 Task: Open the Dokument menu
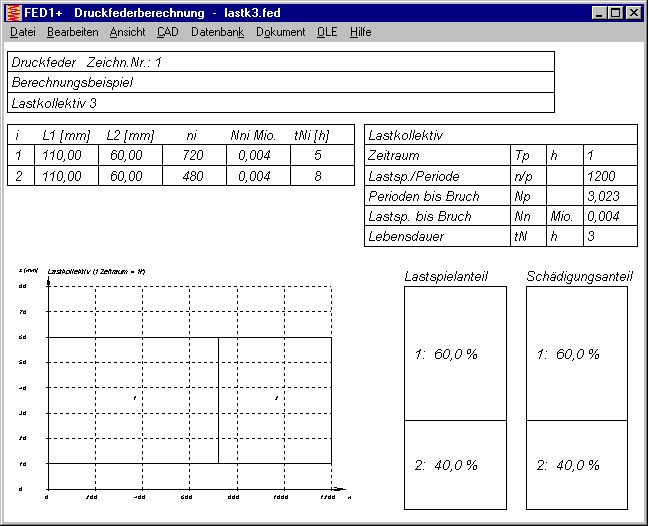click(x=280, y=32)
